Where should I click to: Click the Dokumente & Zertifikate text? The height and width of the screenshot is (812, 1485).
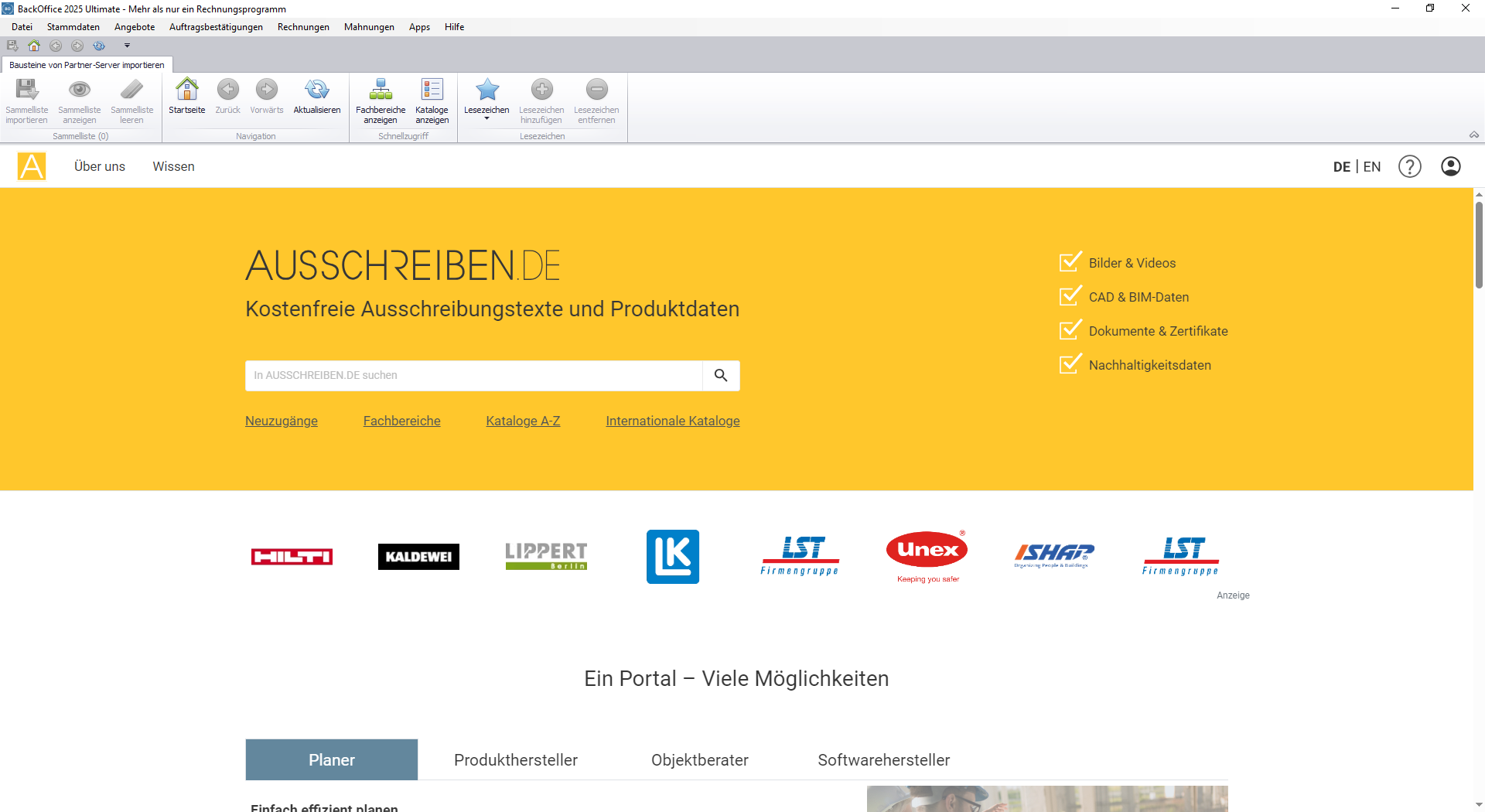(1159, 331)
